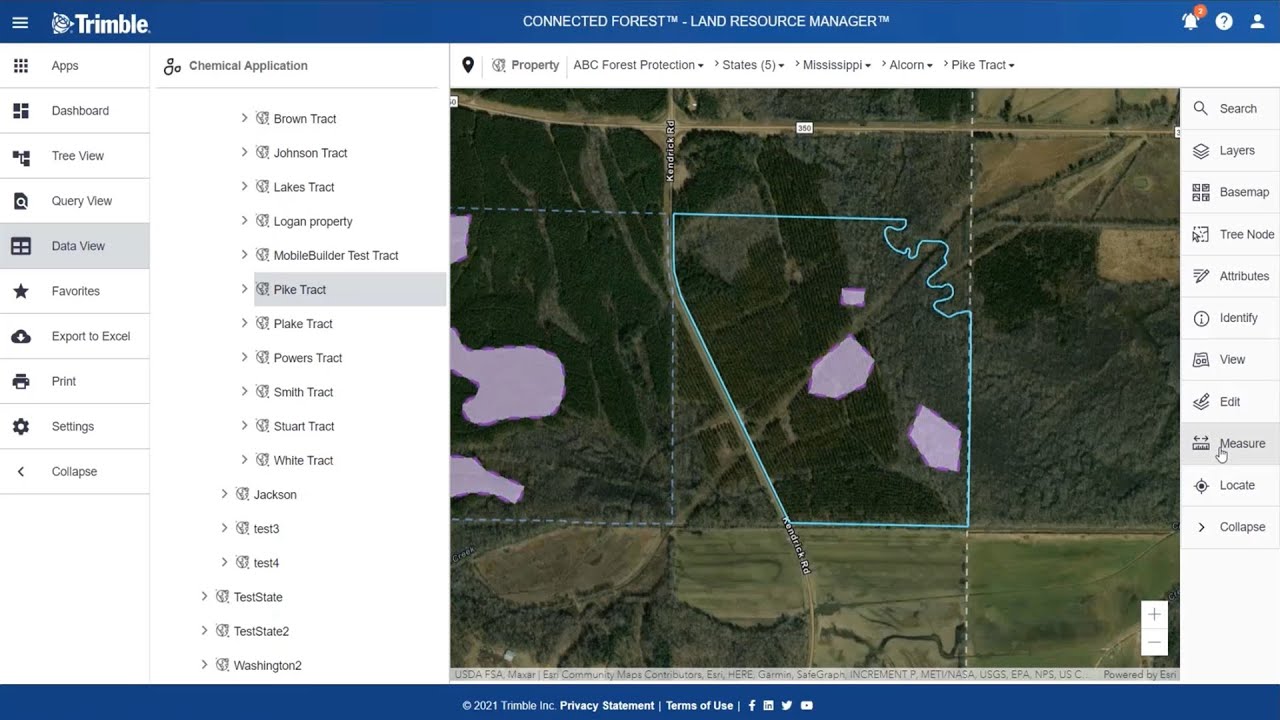Zoom in on the map

point(1154,615)
